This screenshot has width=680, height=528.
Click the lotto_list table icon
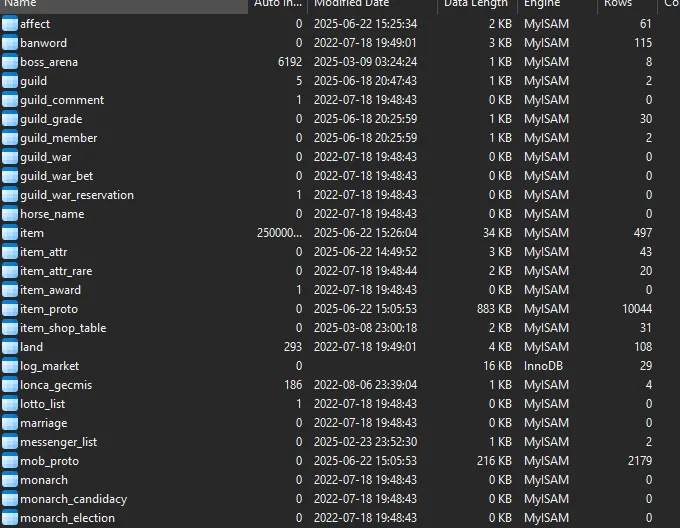click(x=10, y=404)
